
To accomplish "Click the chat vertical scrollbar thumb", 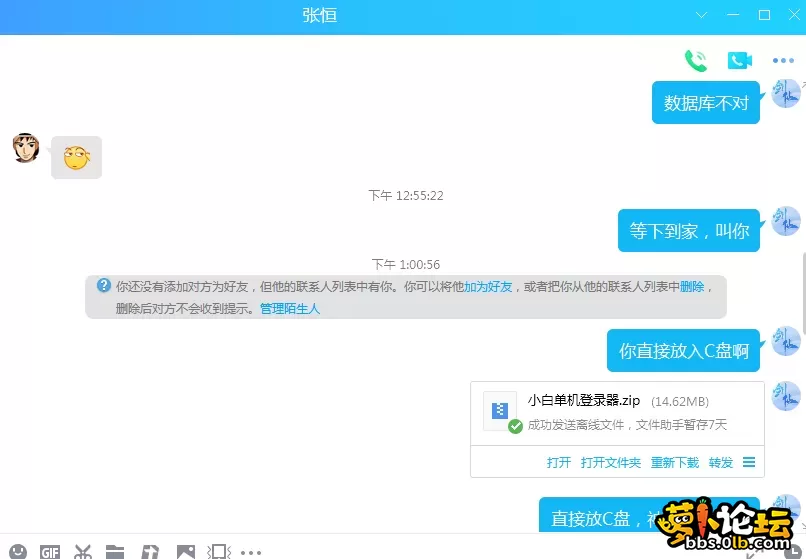I will [803, 293].
